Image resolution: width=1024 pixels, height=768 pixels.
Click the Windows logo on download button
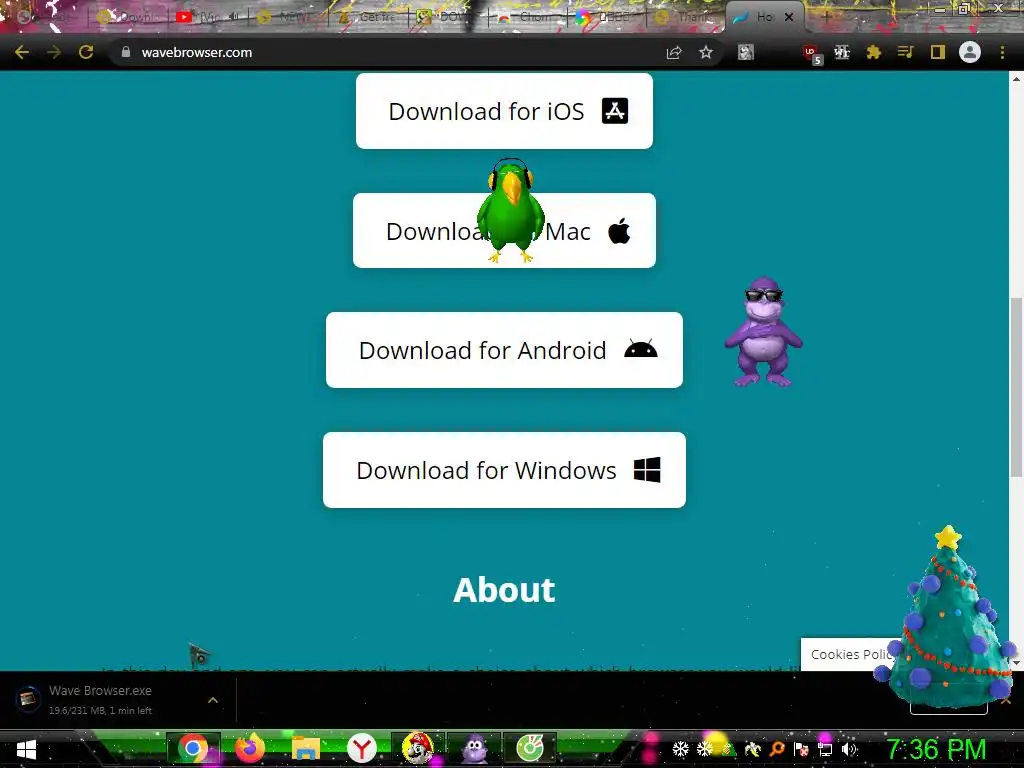[x=647, y=470]
